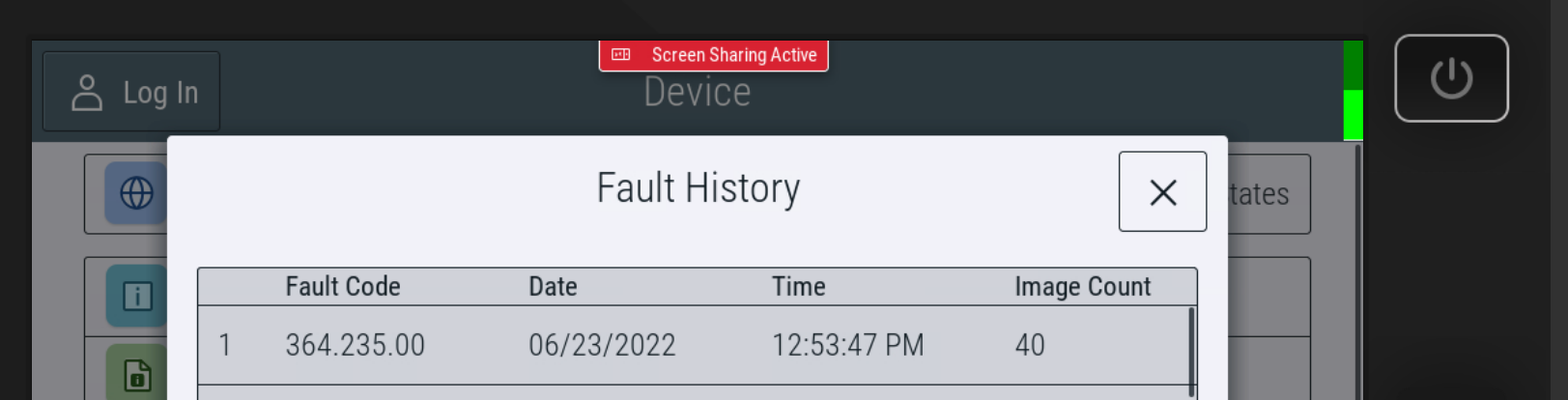1568x400 pixels.
Task: Click the screen sharing indicator icon
Action: [x=621, y=55]
